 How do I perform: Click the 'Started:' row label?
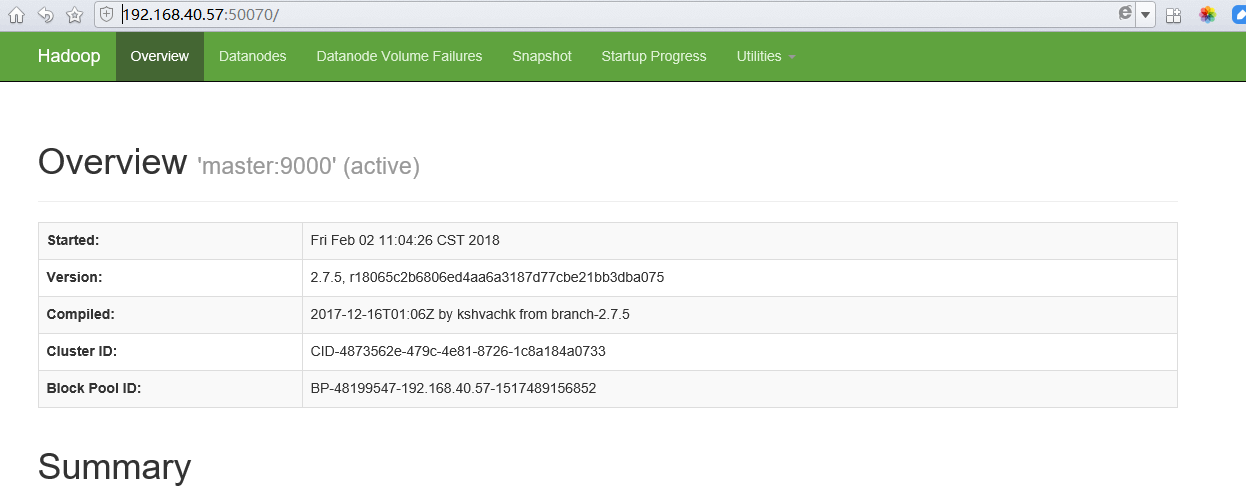[x=73, y=240]
